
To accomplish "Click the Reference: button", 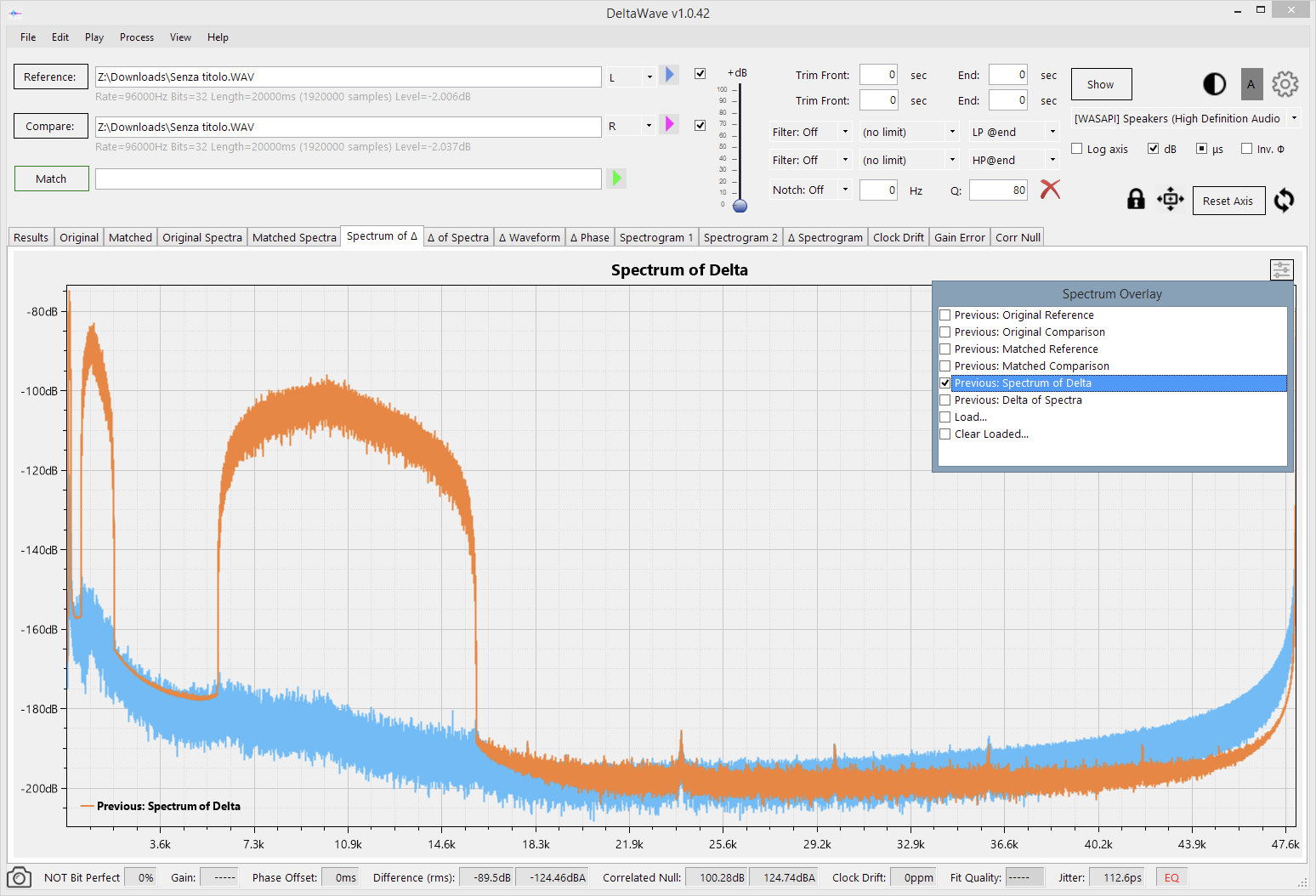I will pyautogui.click(x=50, y=77).
